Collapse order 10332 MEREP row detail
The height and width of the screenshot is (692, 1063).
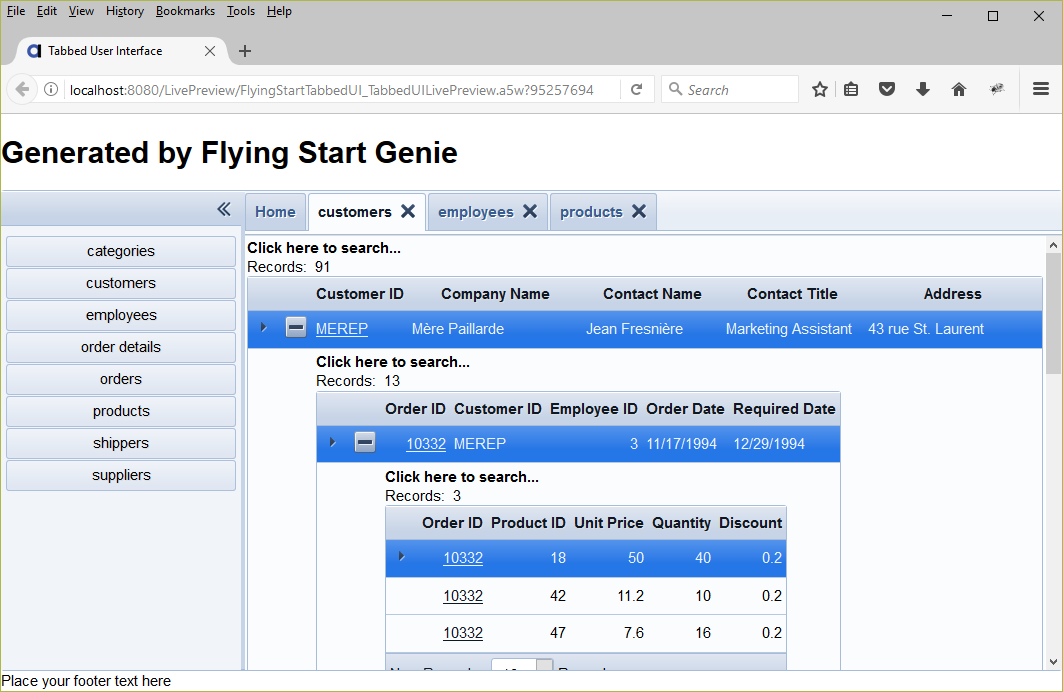[365, 443]
